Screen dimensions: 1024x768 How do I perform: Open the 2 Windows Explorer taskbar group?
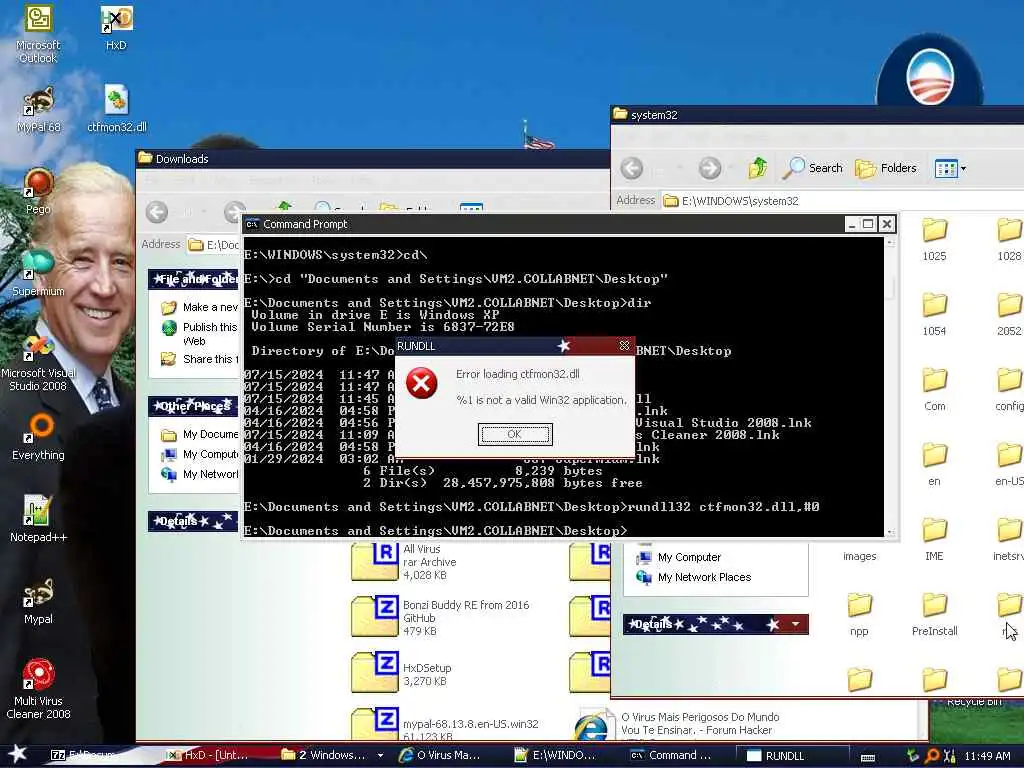pos(332,756)
